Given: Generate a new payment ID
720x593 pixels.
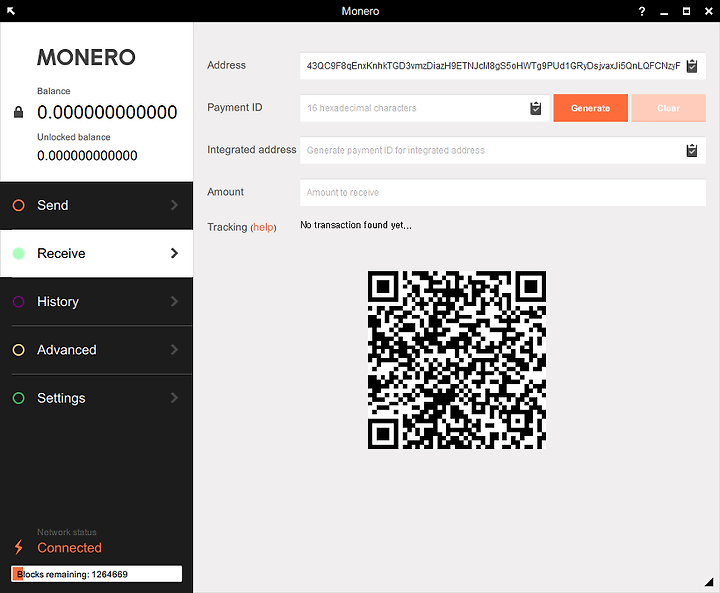Looking at the screenshot, I should click(x=591, y=108).
